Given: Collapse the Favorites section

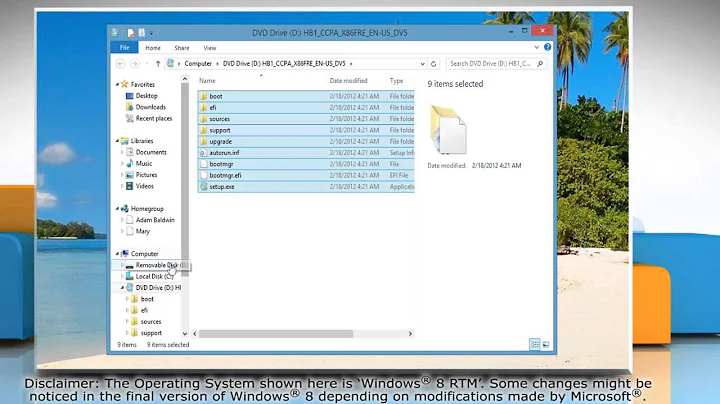Looking at the screenshot, I should [117, 84].
